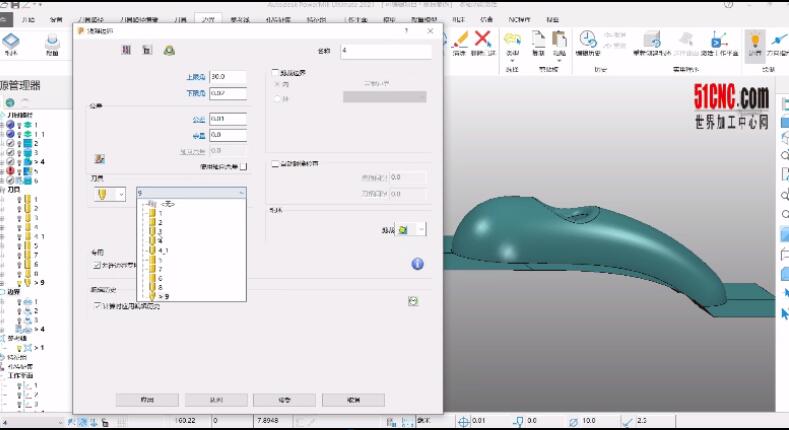Toggle the checkbox at dialog bottom left

[x=96, y=305]
